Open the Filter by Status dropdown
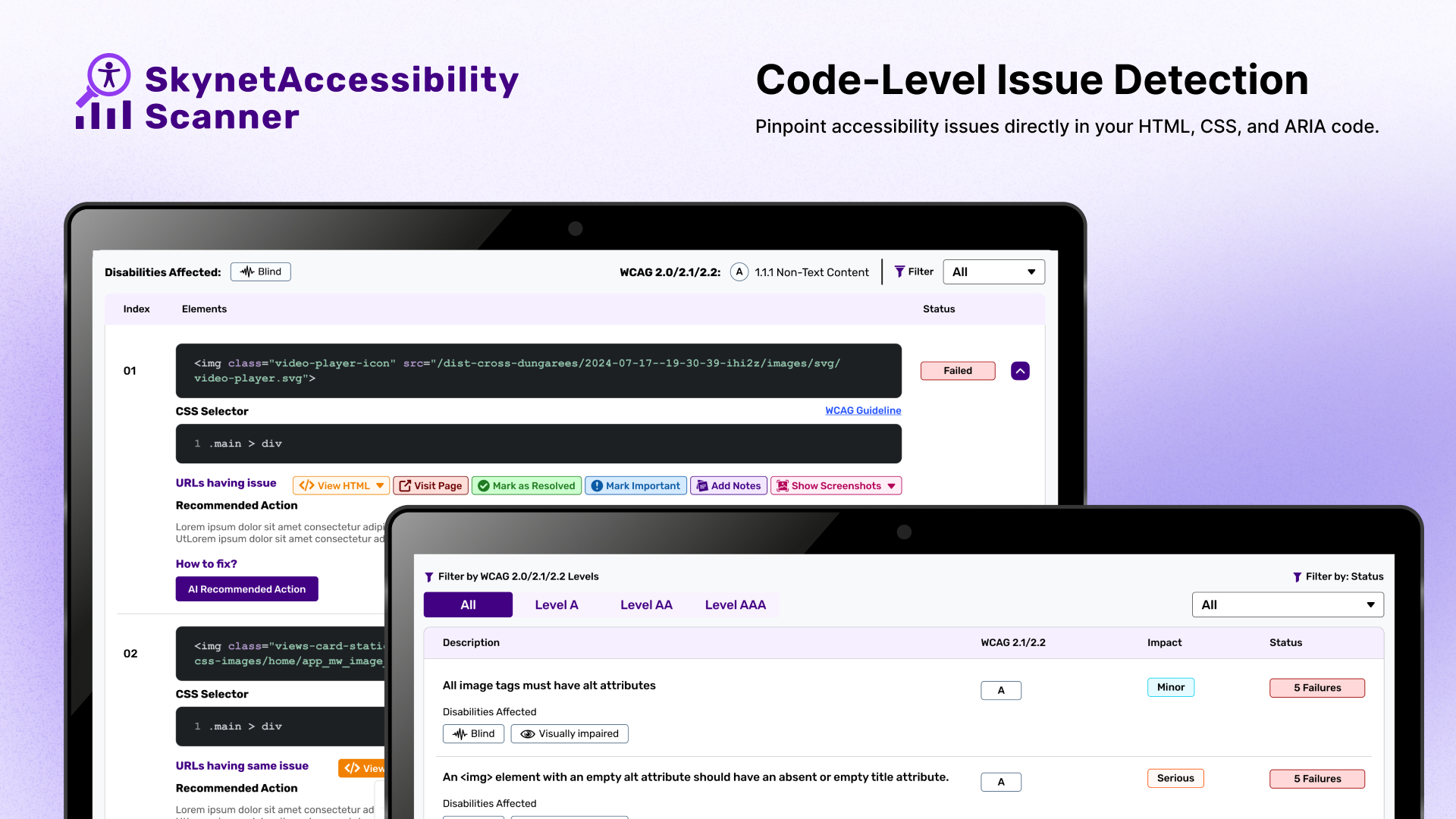 coord(1287,604)
